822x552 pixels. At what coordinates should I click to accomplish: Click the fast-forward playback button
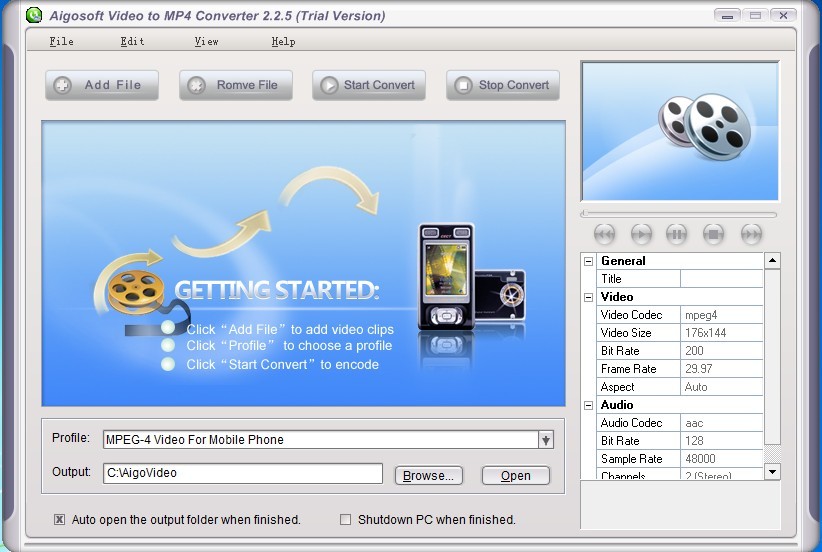[751, 234]
